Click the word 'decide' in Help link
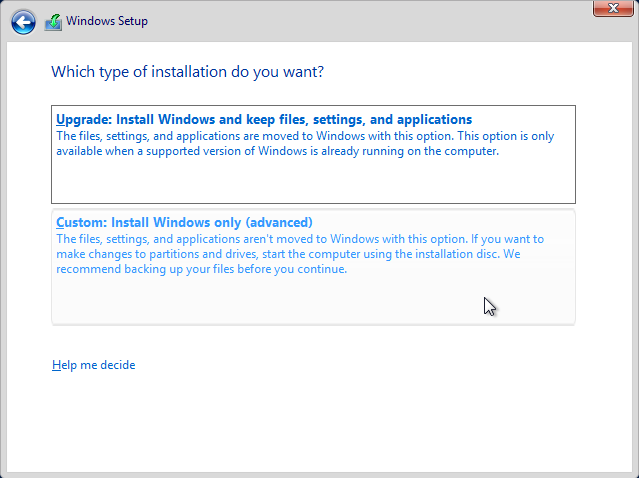Image resolution: width=639 pixels, height=478 pixels. tap(117, 365)
